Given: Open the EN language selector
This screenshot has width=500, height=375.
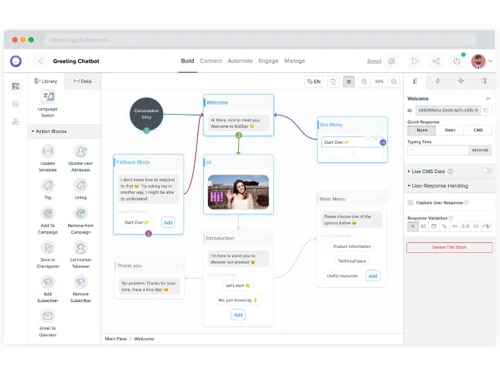Looking at the screenshot, I should (x=314, y=81).
